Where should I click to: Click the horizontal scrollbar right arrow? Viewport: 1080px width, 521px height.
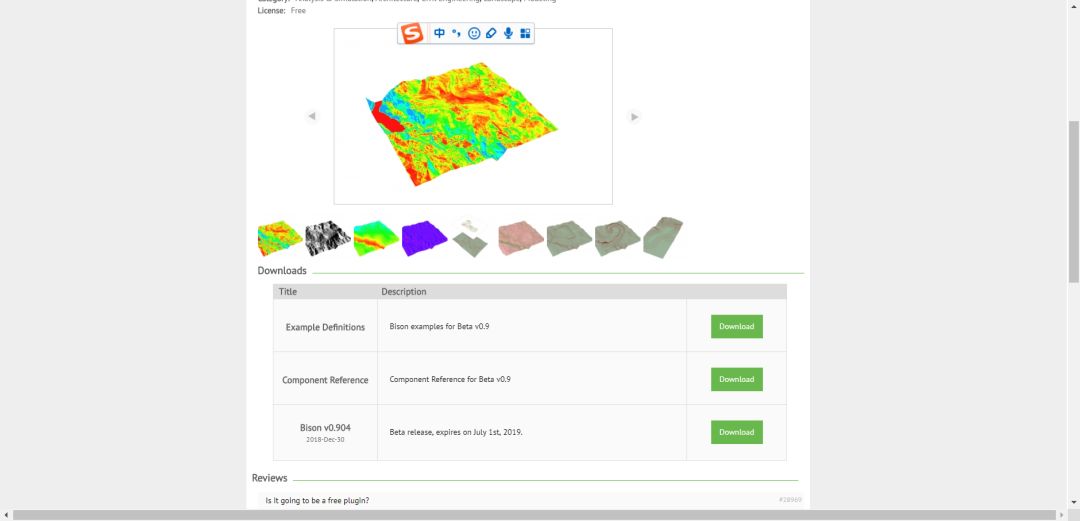point(1061,515)
